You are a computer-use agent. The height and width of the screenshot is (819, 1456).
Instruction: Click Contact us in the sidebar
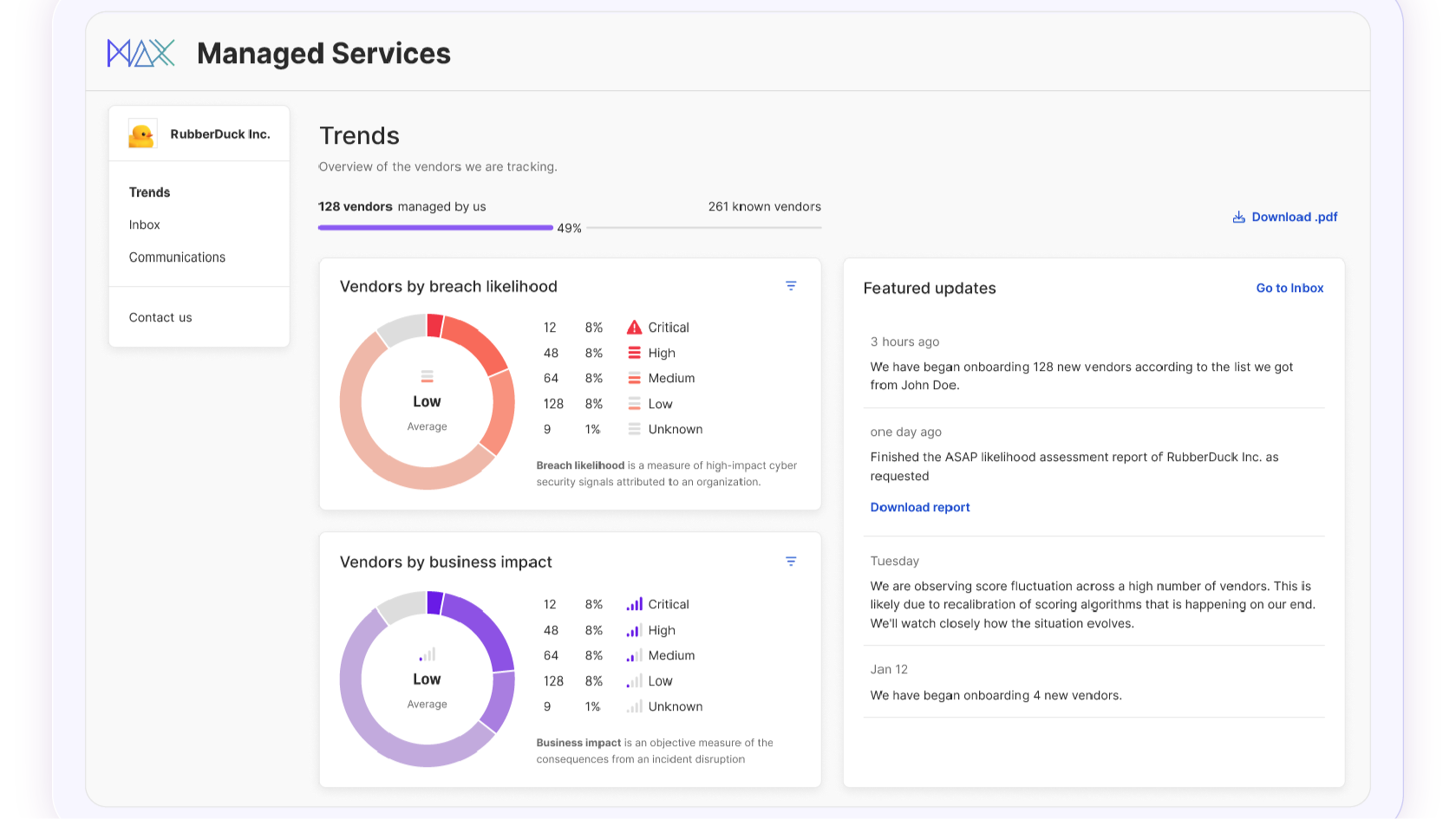[160, 317]
